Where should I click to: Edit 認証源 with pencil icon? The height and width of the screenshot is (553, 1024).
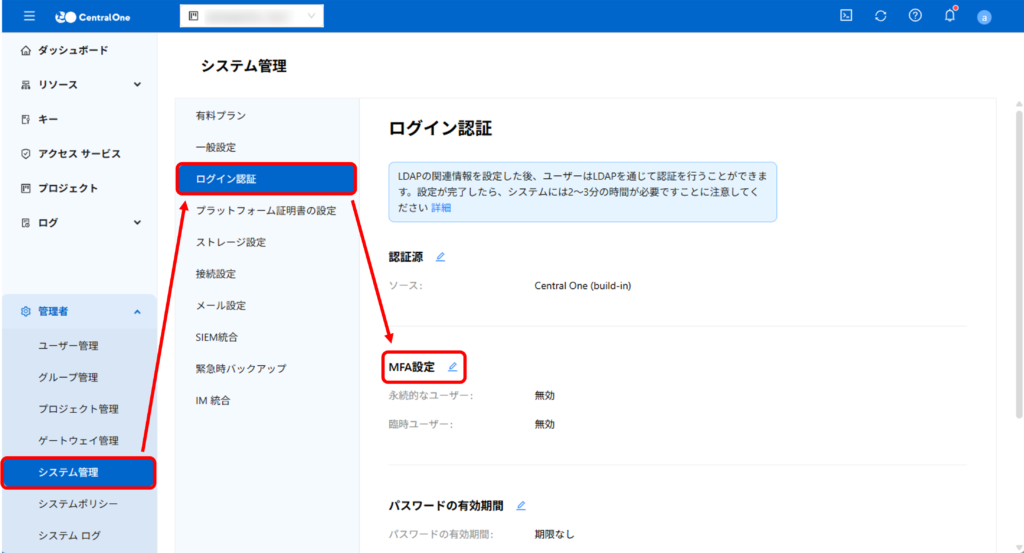[x=440, y=257]
